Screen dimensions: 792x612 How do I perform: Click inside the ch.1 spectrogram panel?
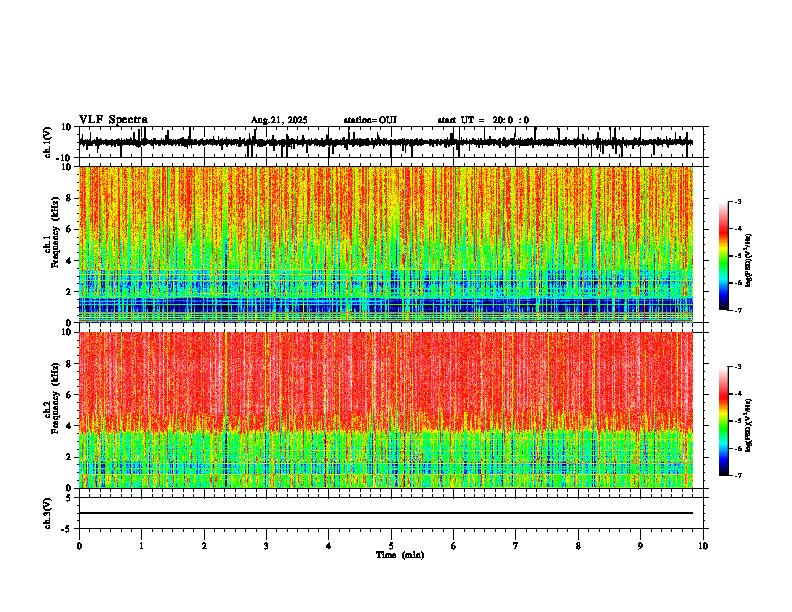386,244
